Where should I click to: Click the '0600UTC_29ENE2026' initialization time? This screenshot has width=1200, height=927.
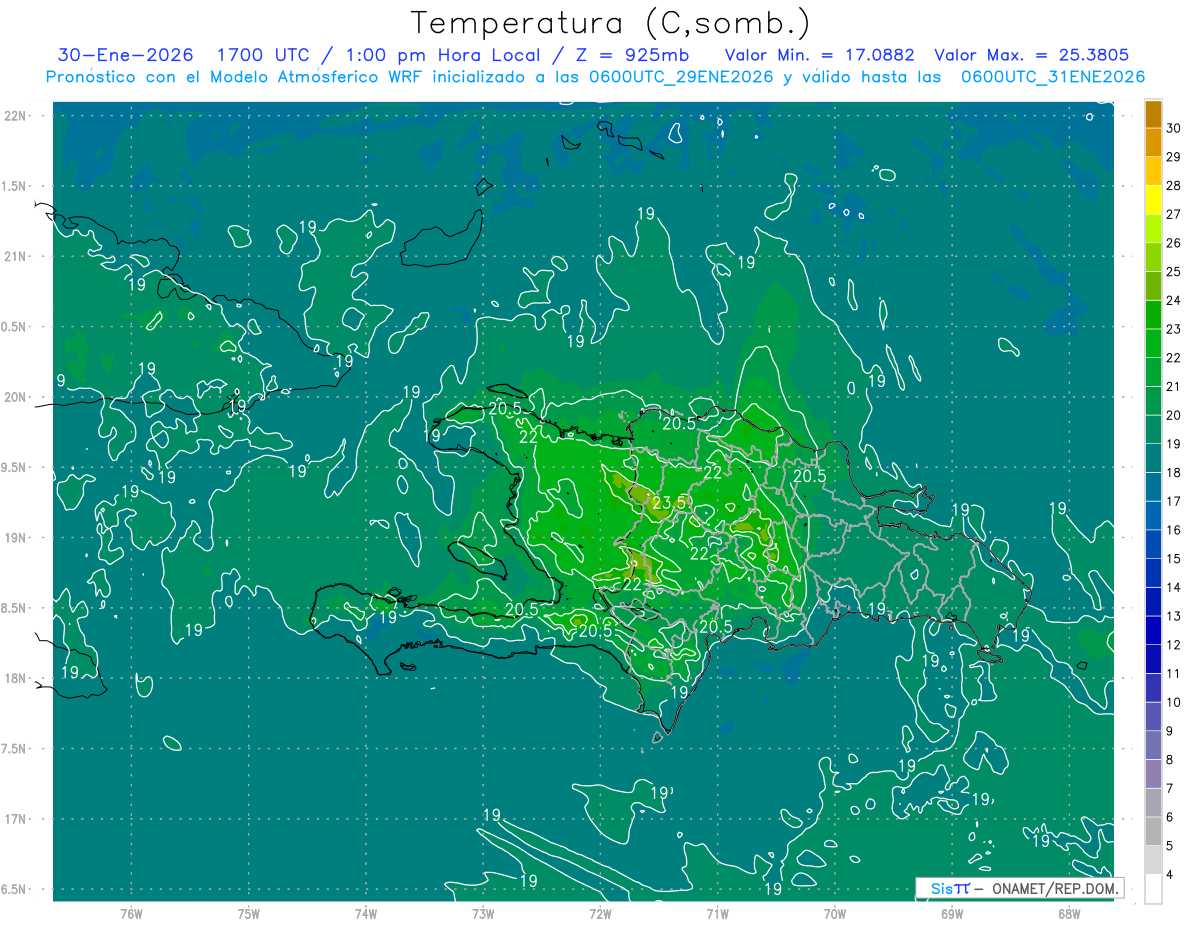[680, 77]
